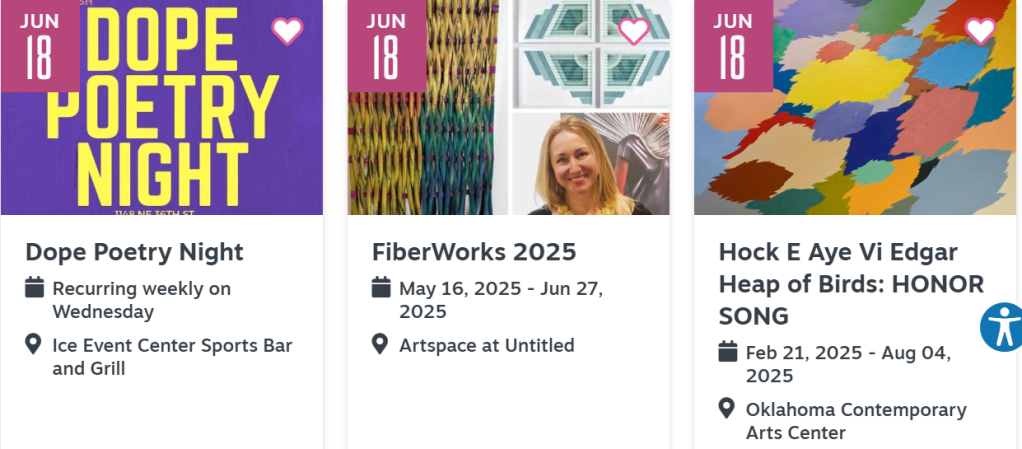The width and height of the screenshot is (1022, 449).
Task: Click Recurring weekly on Wednesday text
Action: pyautogui.click(x=141, y=300)
